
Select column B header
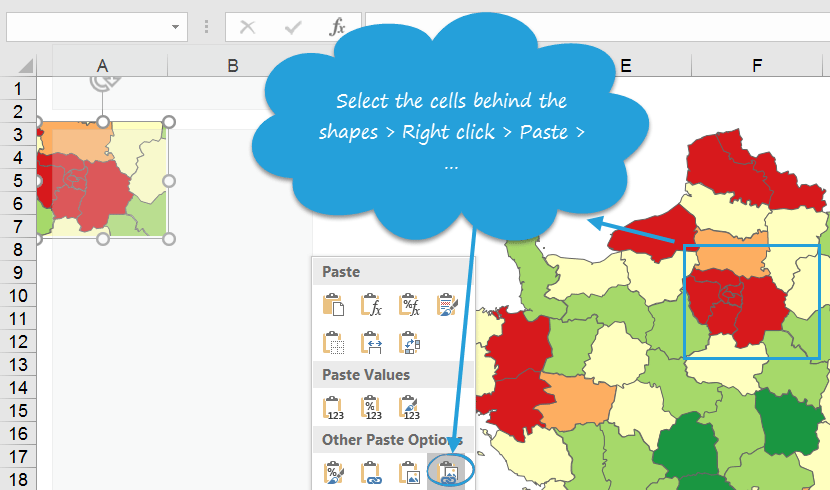pyautogui.click(x=233, y=66)
